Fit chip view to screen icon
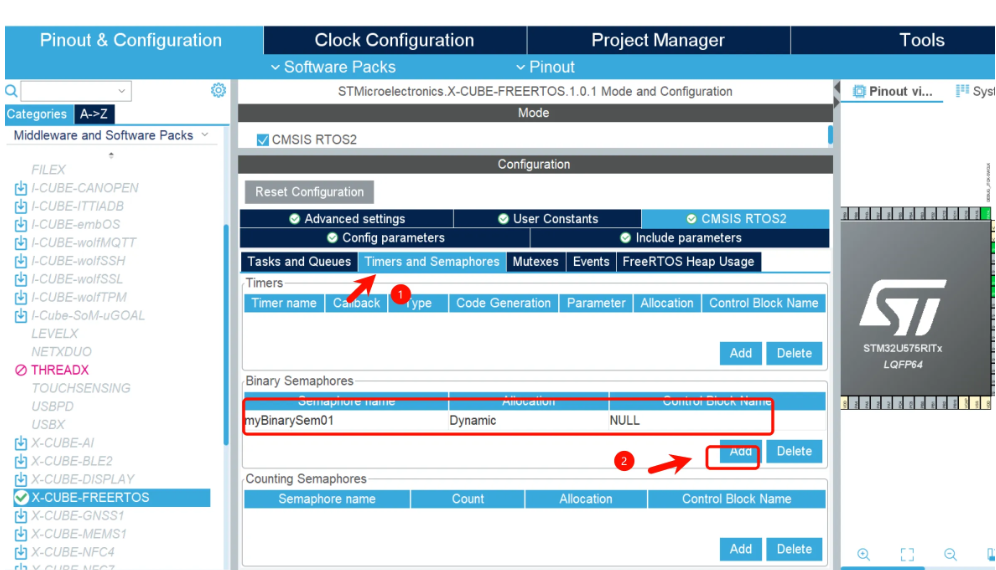996x570 pixels. [907, 554]
